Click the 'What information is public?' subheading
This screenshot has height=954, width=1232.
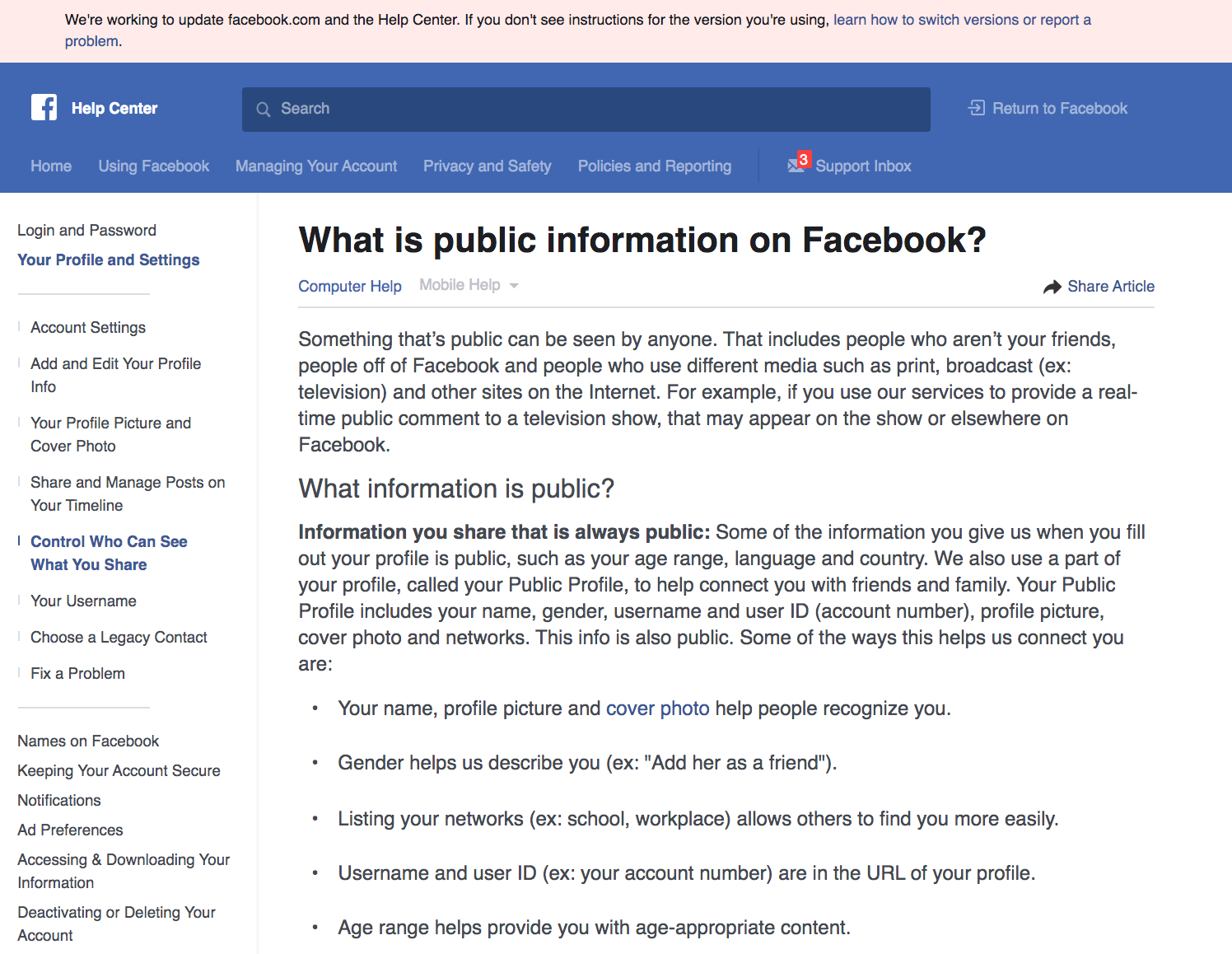(456, 489)
